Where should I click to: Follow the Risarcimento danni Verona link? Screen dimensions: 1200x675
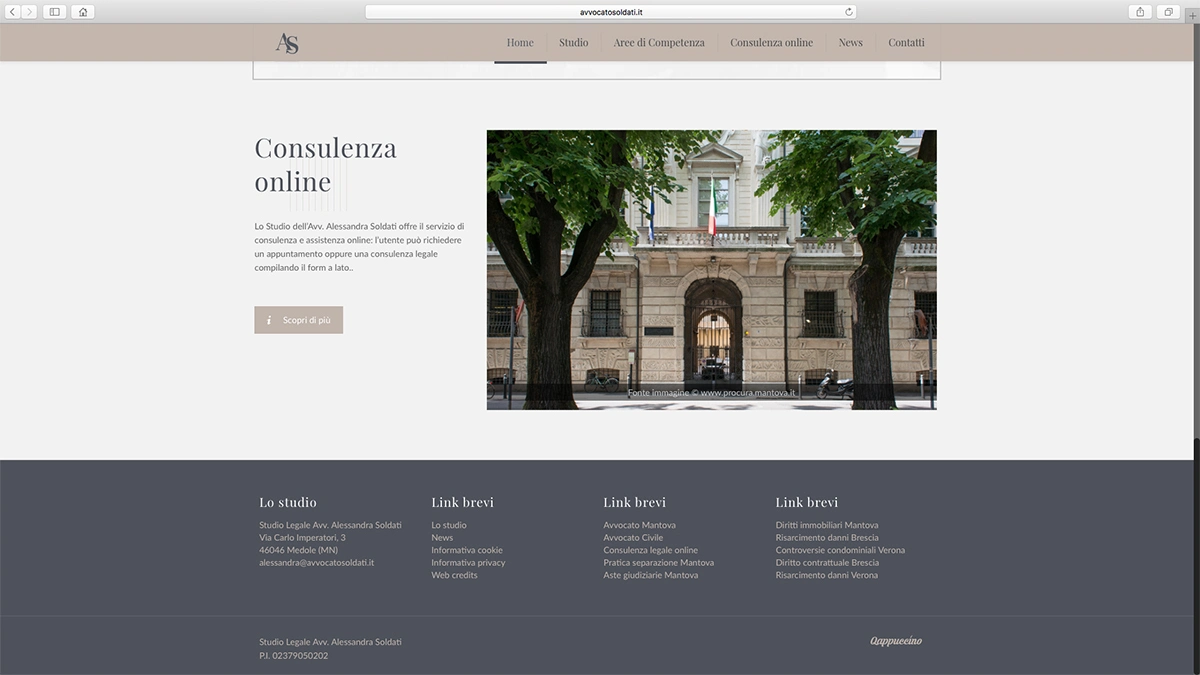pos(827,575)
